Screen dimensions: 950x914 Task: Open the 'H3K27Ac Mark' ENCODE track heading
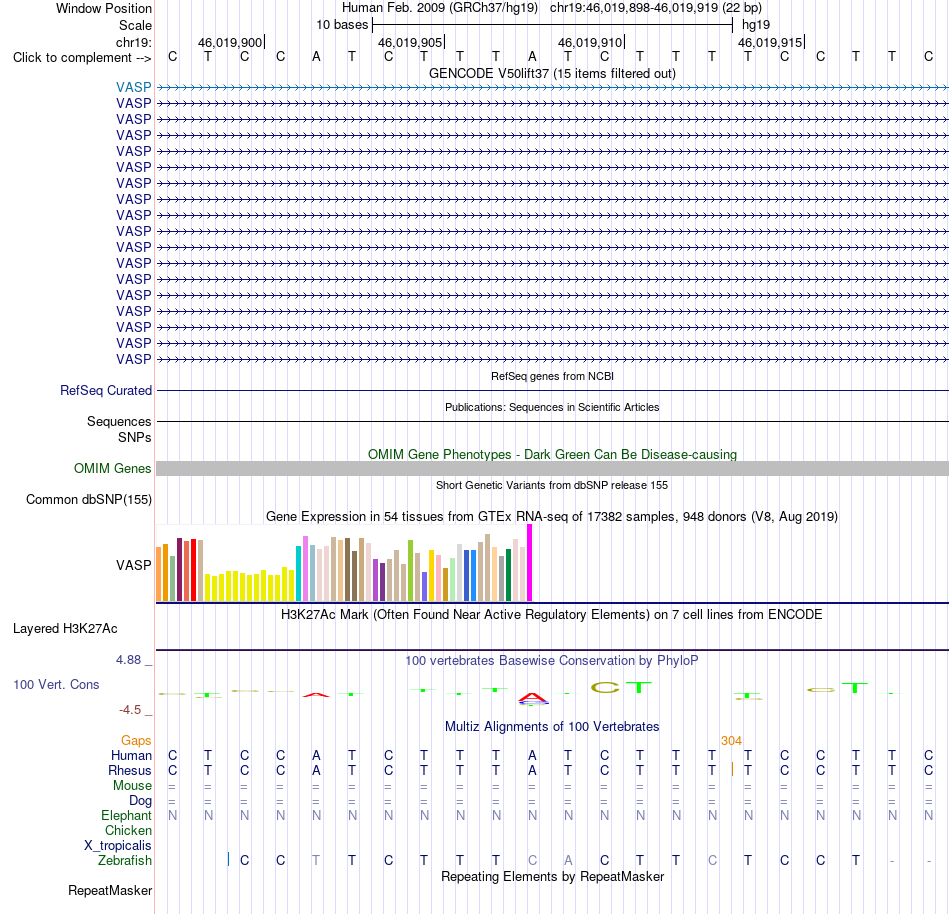point(552,615)
